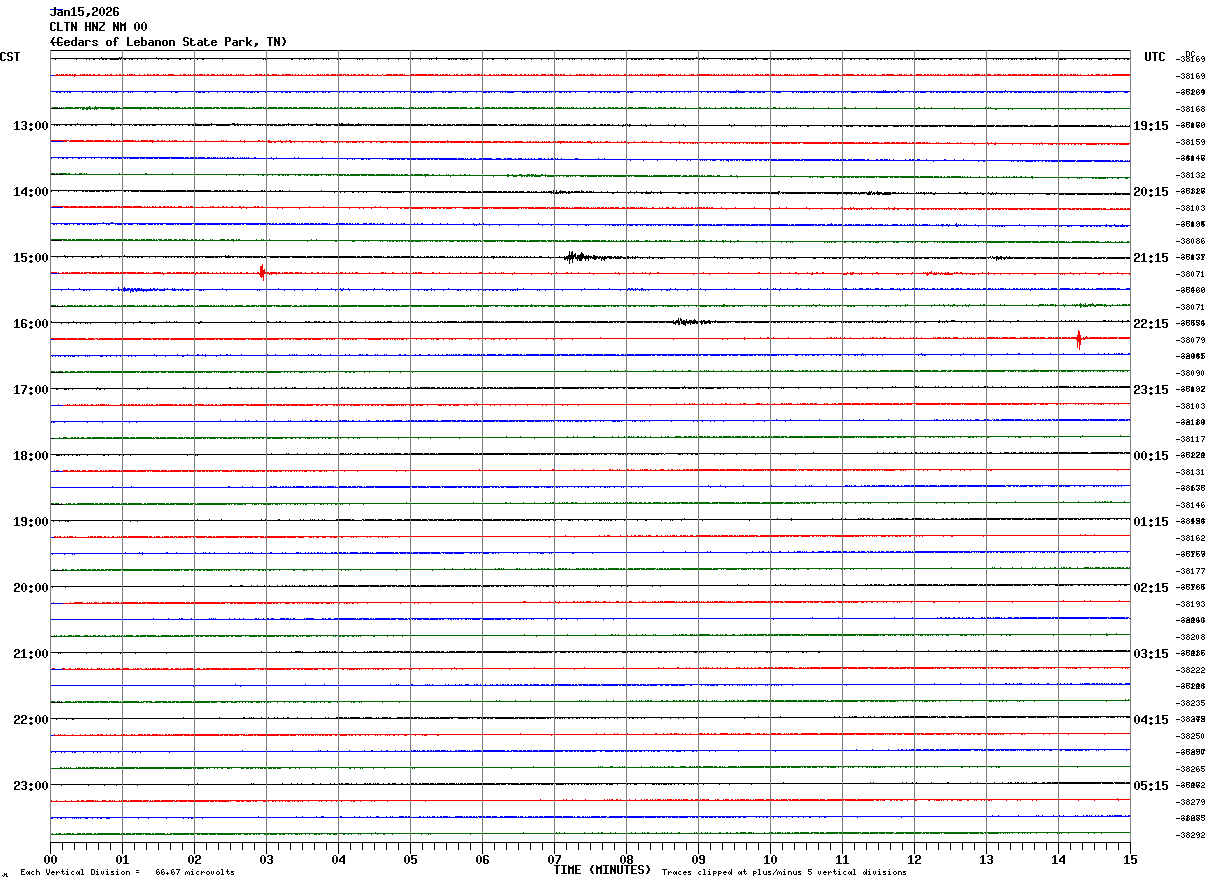The image size is (1210, 886).
Task: Click the Traces clipped footnote text
Action: click(x=784, y=873)
